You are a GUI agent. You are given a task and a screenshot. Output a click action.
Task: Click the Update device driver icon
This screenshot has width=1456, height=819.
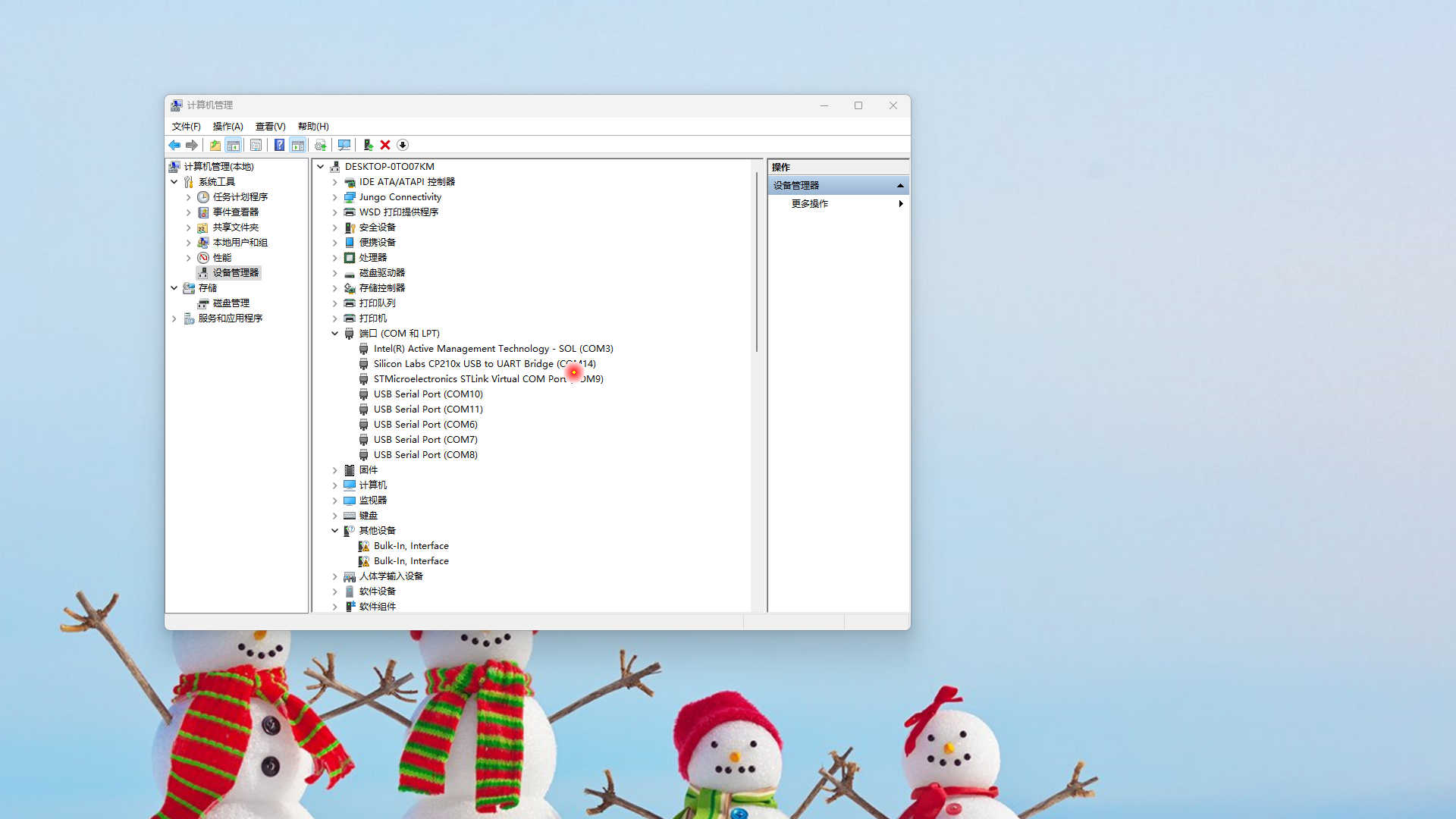tap(368, 145)
